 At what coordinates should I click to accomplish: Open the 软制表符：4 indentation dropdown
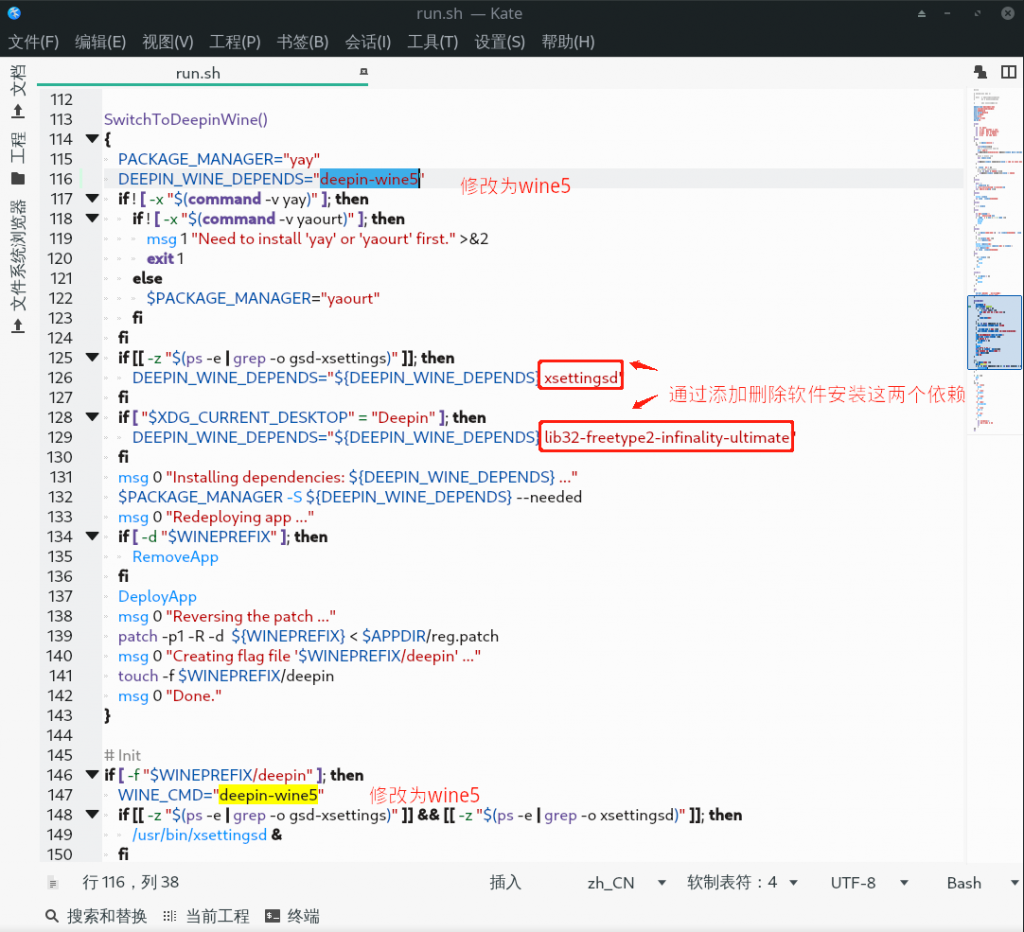point(742,883)
